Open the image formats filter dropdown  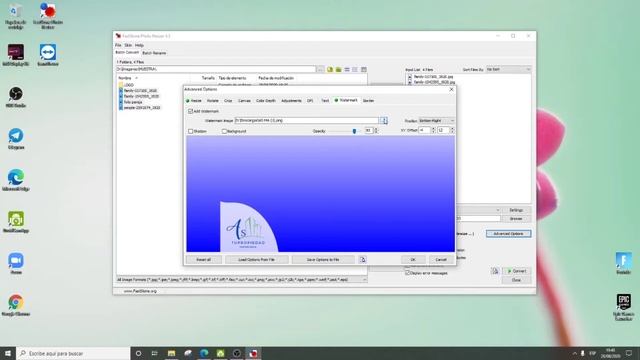pyautogui.click(x=242, y=280)
